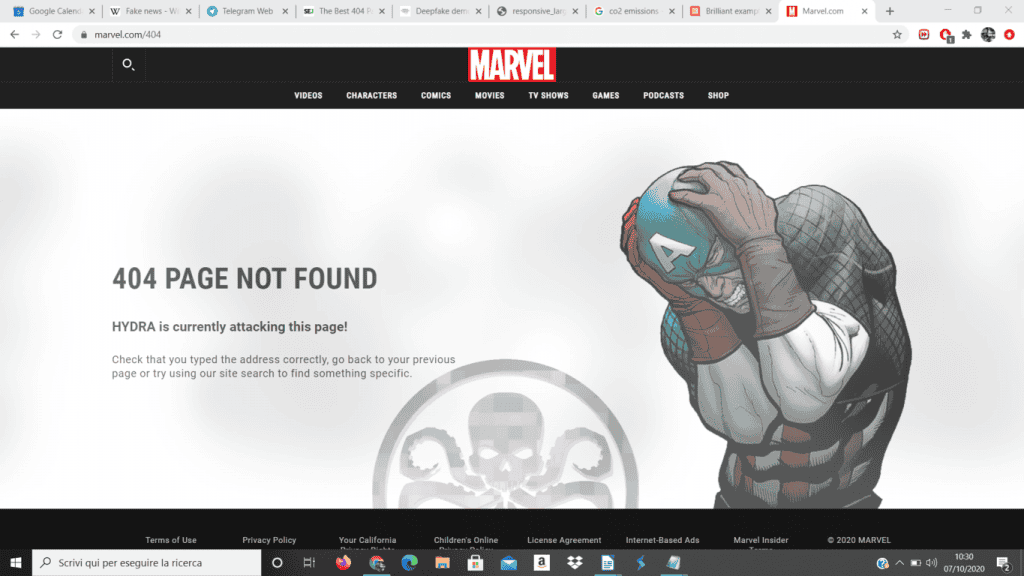Open the notification center icon
This screenshot has width=1024, height=576.
[x=1004, y=563]
